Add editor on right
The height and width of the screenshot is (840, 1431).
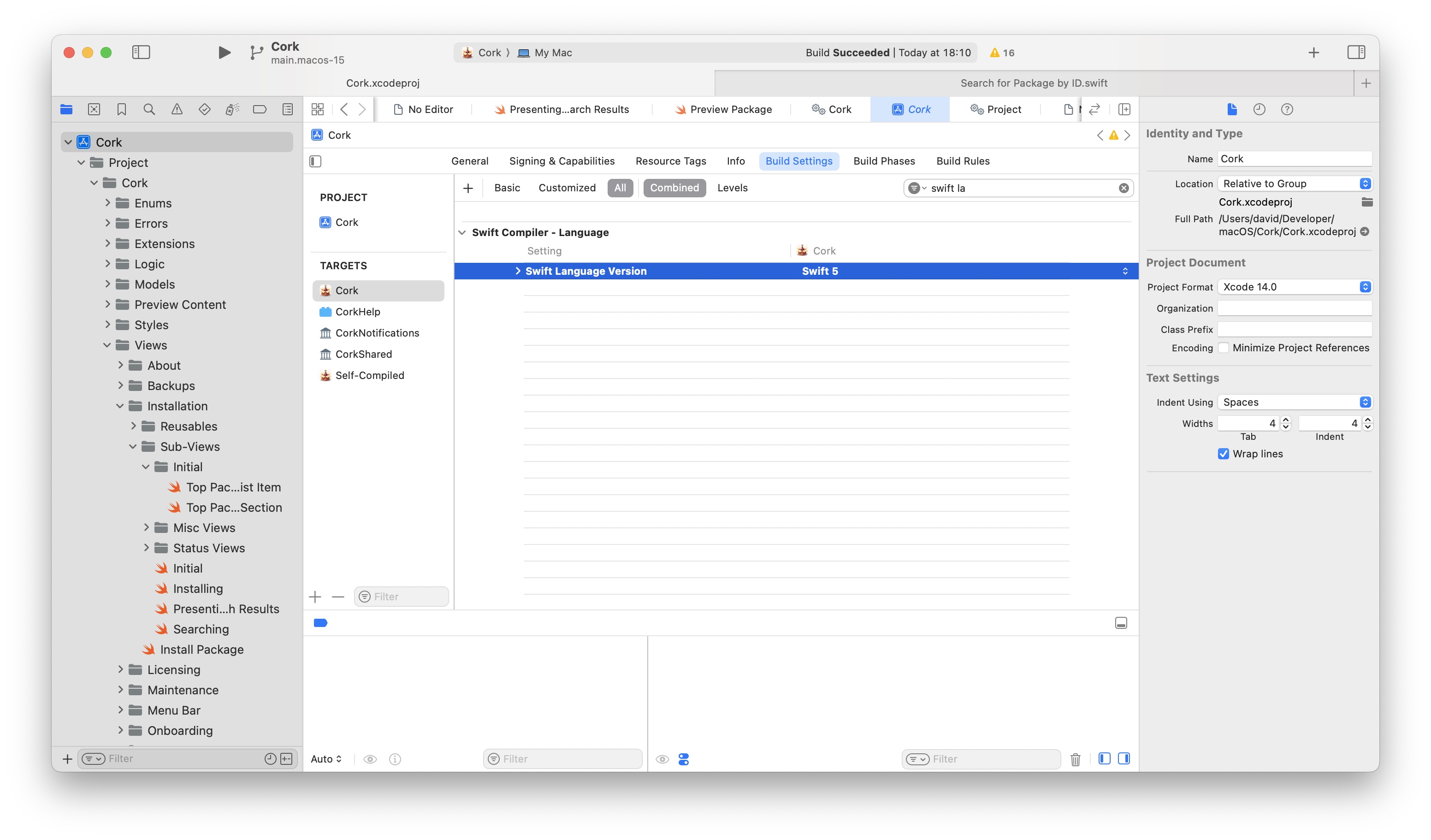[x=1124, y=109]
